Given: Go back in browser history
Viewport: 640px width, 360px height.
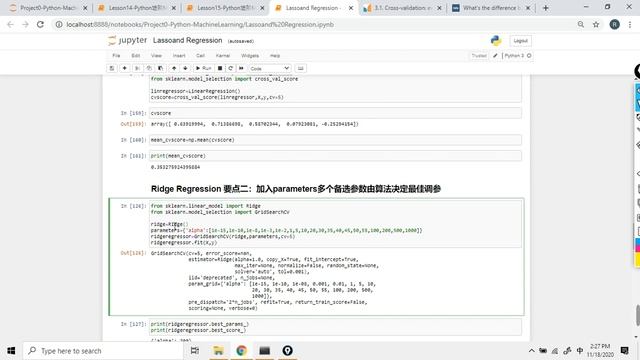Looking at the screenshot, I should [x=11, y=24].
